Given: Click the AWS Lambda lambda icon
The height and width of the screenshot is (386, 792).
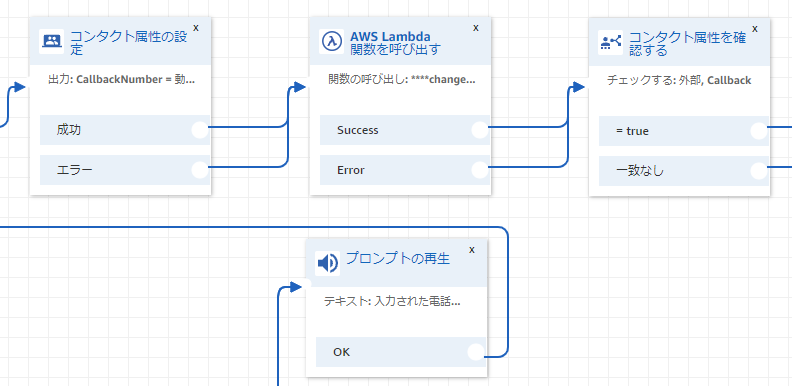Looking at the screenshot, I should (331, 41).
